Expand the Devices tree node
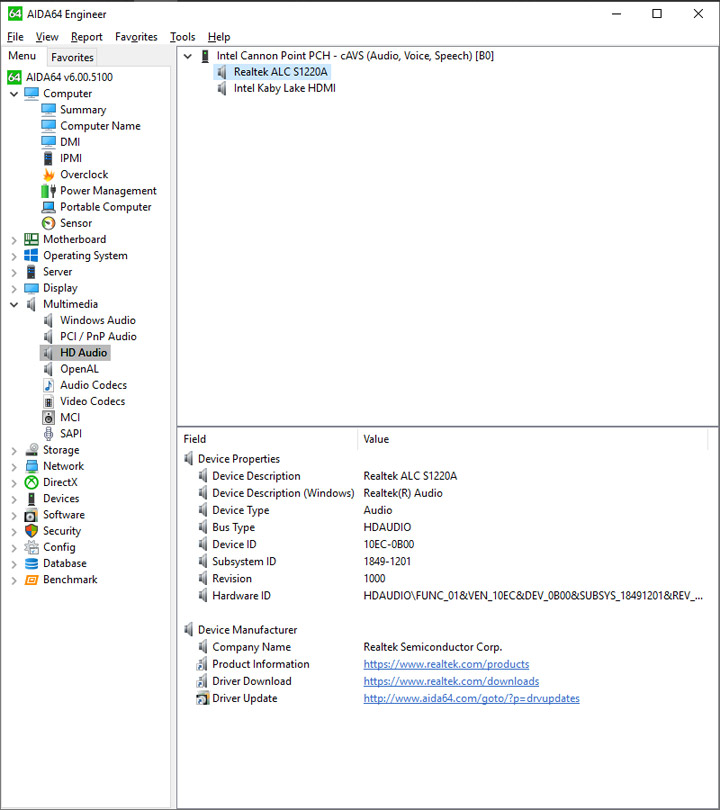 (14, 499)
